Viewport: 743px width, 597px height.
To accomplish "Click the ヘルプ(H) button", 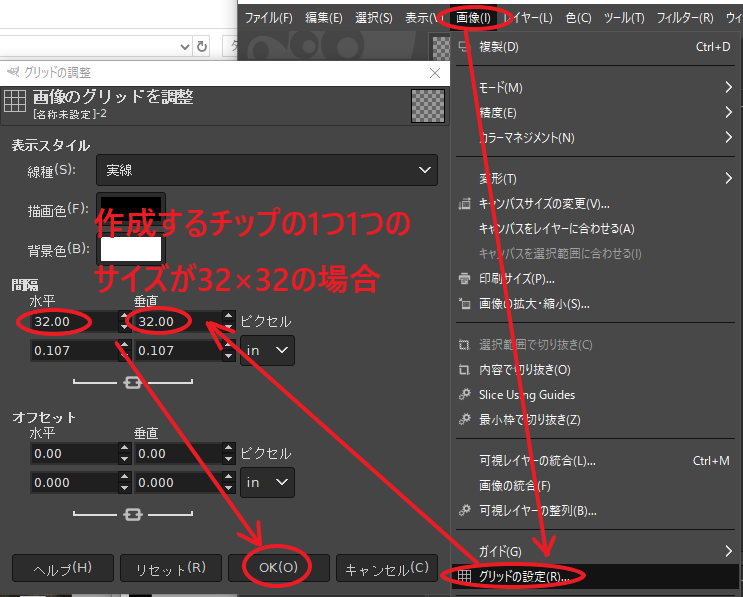I will pyautogui.click(x=63, y=568).
